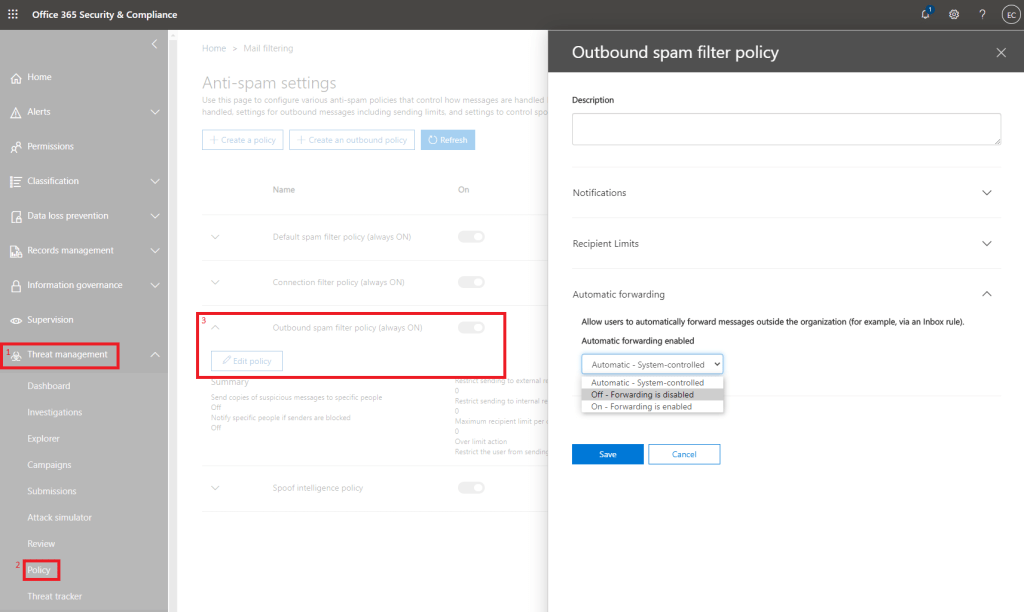Open the app launcher waffle icon
Image resolution: width=1024 pixels, height=612 pixels.
13,14
